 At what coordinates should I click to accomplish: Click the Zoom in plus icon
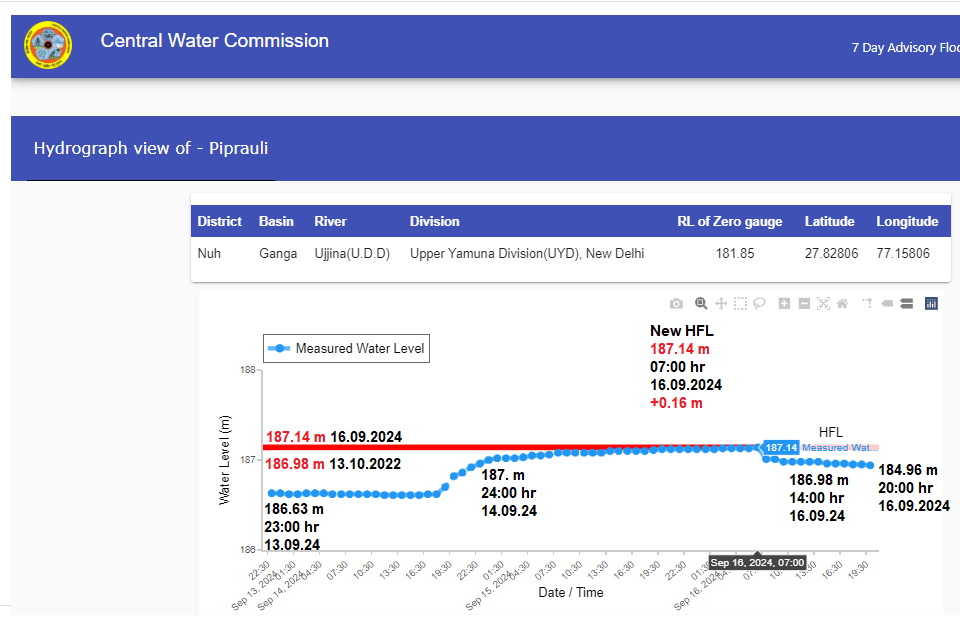[x=784, y=304]
